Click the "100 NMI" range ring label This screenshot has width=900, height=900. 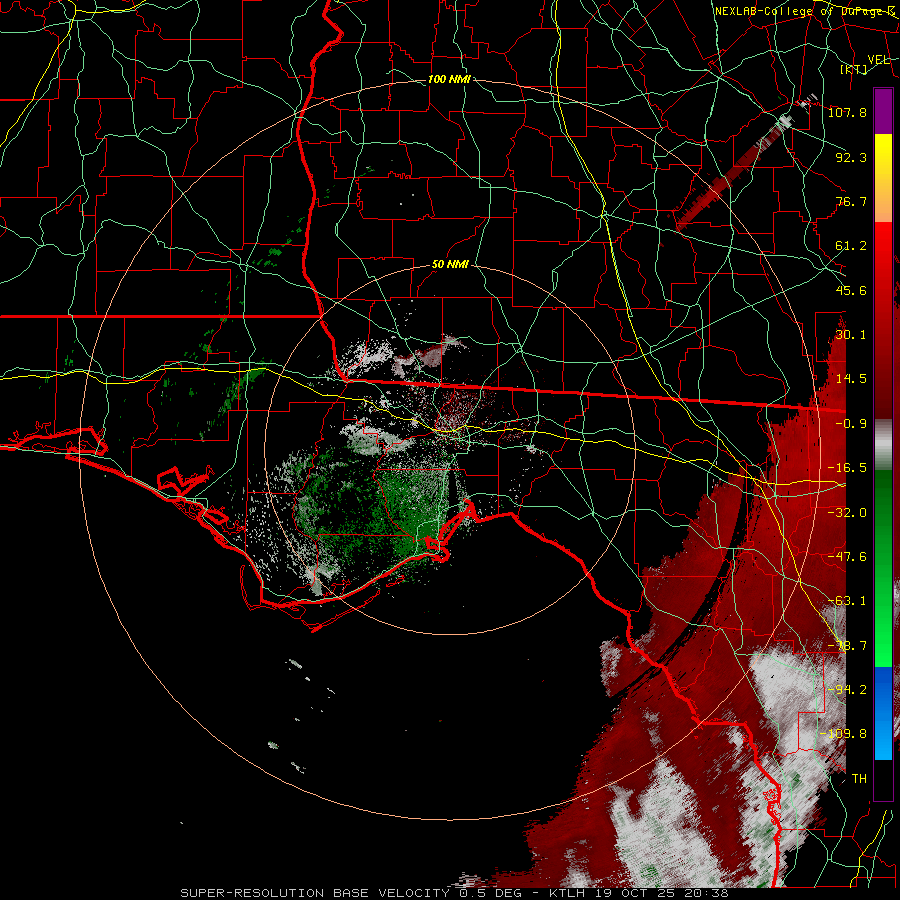click(449, 79)
